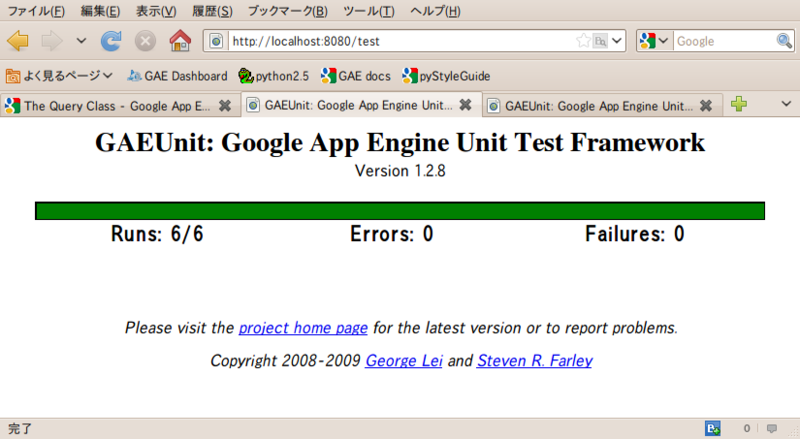Viewport: 800px width, 439px height.
Task: Click the magnifier search button
Action: [784, 41]
